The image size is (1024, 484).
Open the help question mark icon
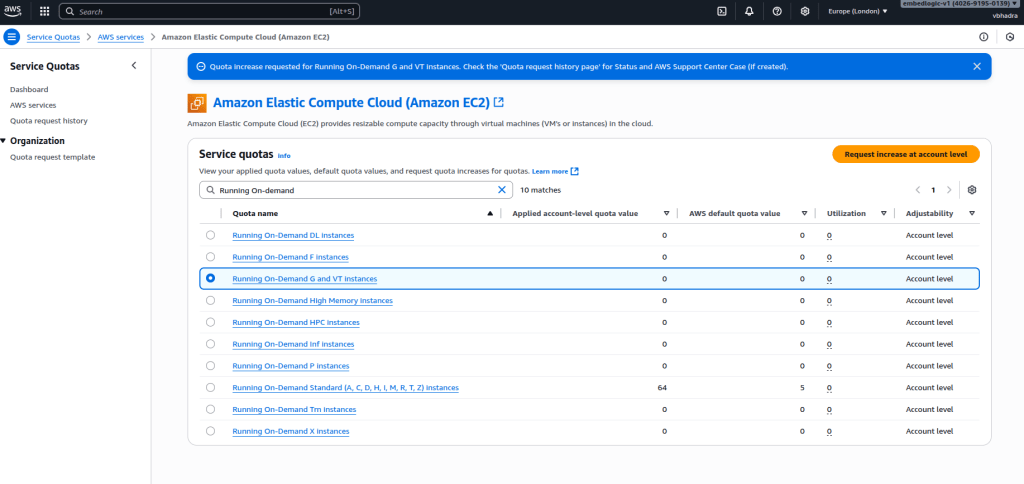tap(777, 11)
